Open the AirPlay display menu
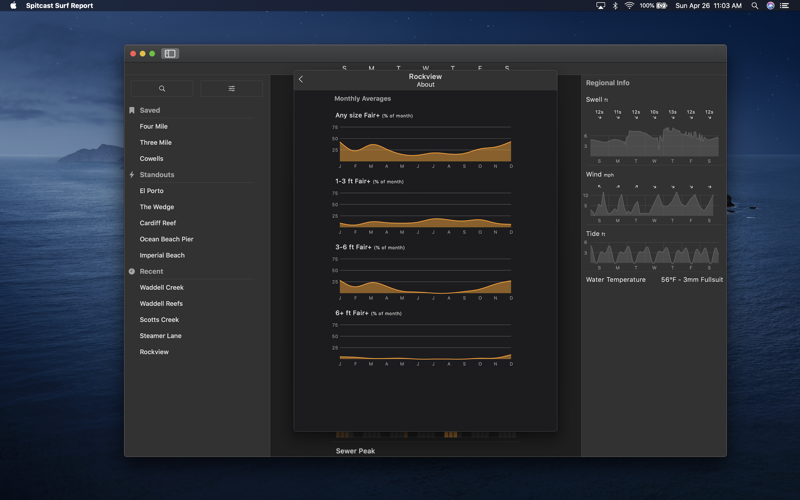Viewport: 800px width, 500px height. click(600, 6)
